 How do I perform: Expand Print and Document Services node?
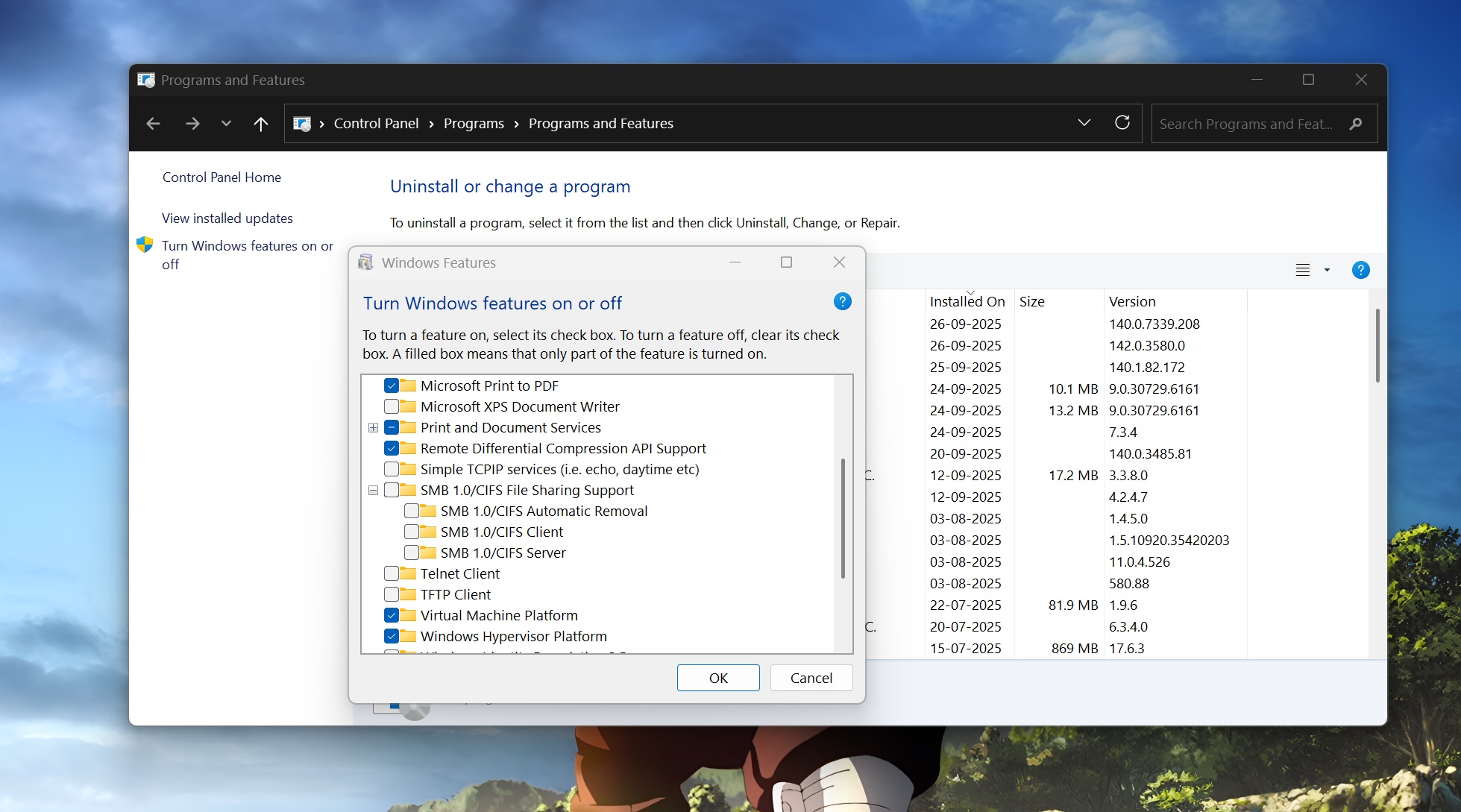coord(373,427)
